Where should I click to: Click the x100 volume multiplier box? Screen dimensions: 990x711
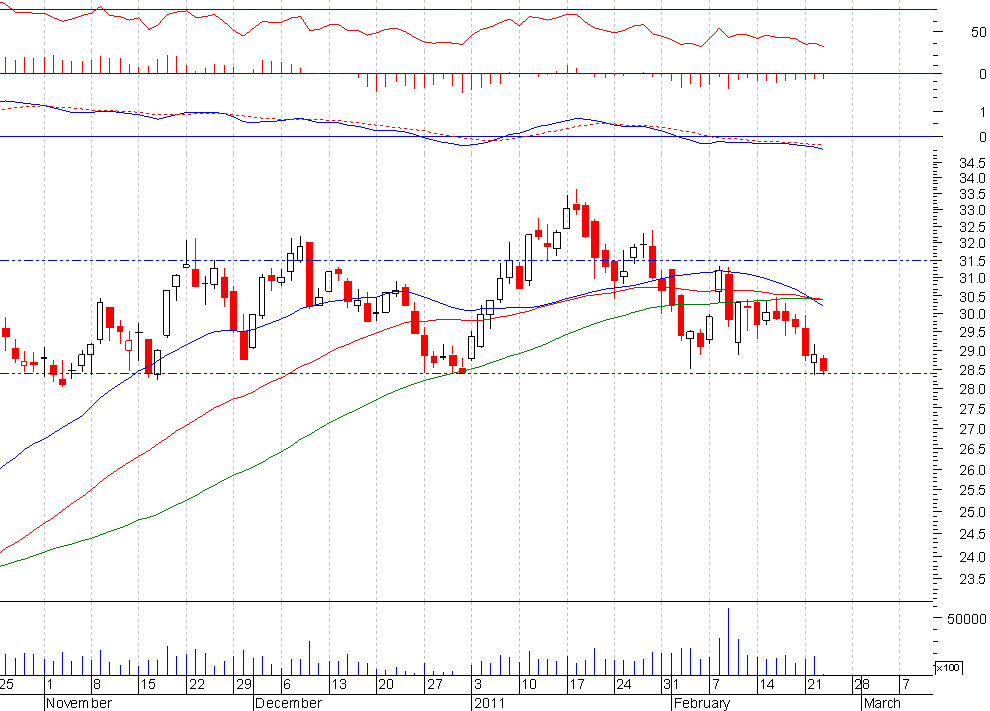(x=948, y=667)
